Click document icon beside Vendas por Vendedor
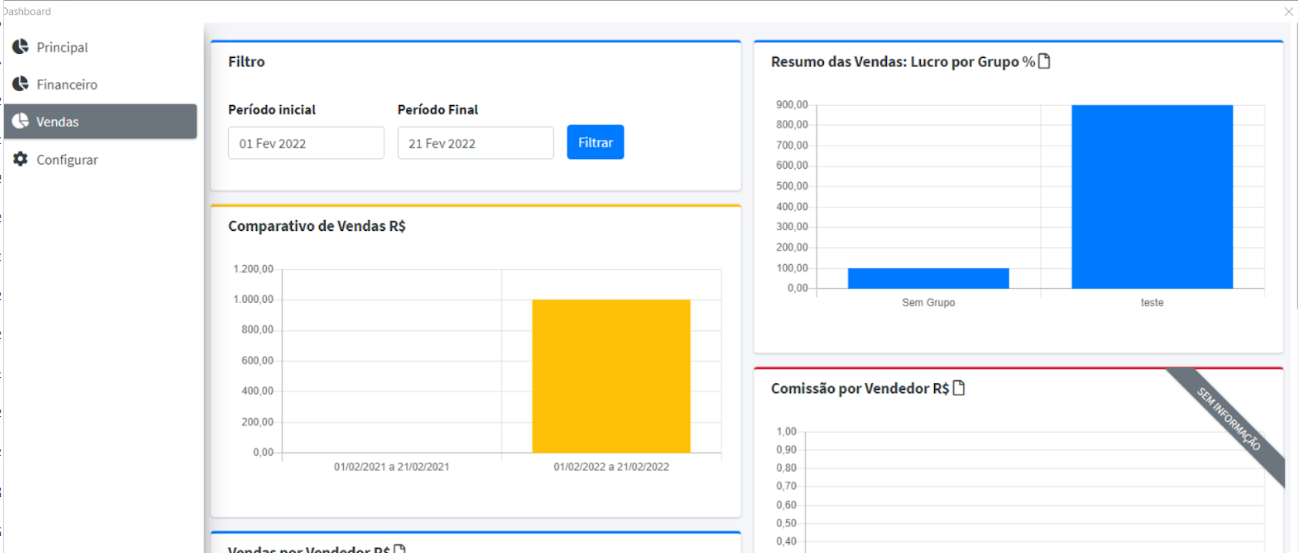1299x553 pixels. coord(400,550)
